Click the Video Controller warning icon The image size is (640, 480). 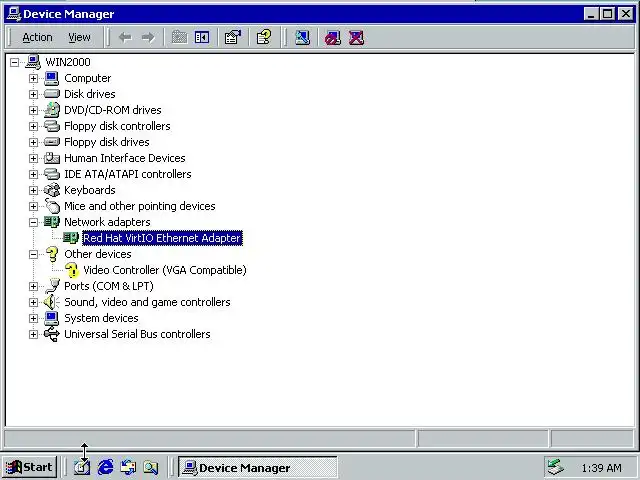[71, 270]
